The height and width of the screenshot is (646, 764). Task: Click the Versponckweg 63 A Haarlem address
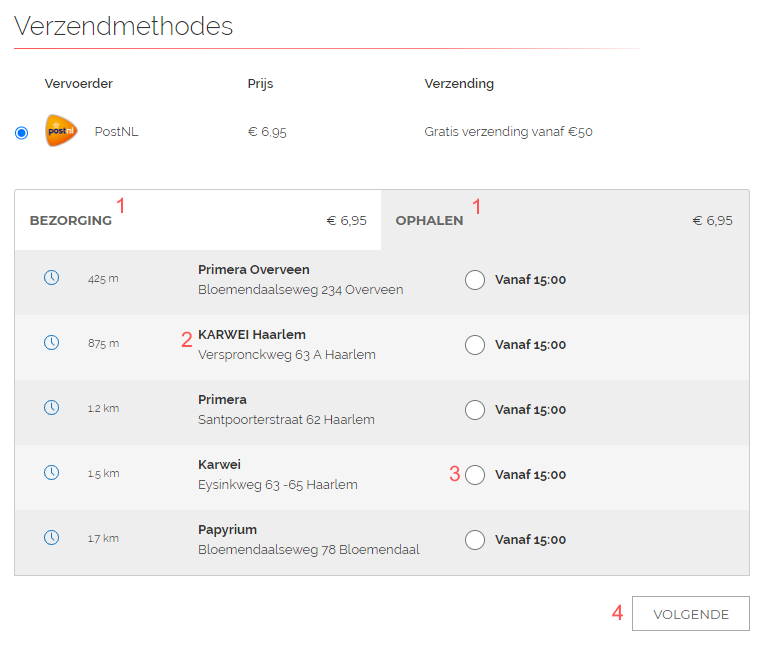pos(286,355)
